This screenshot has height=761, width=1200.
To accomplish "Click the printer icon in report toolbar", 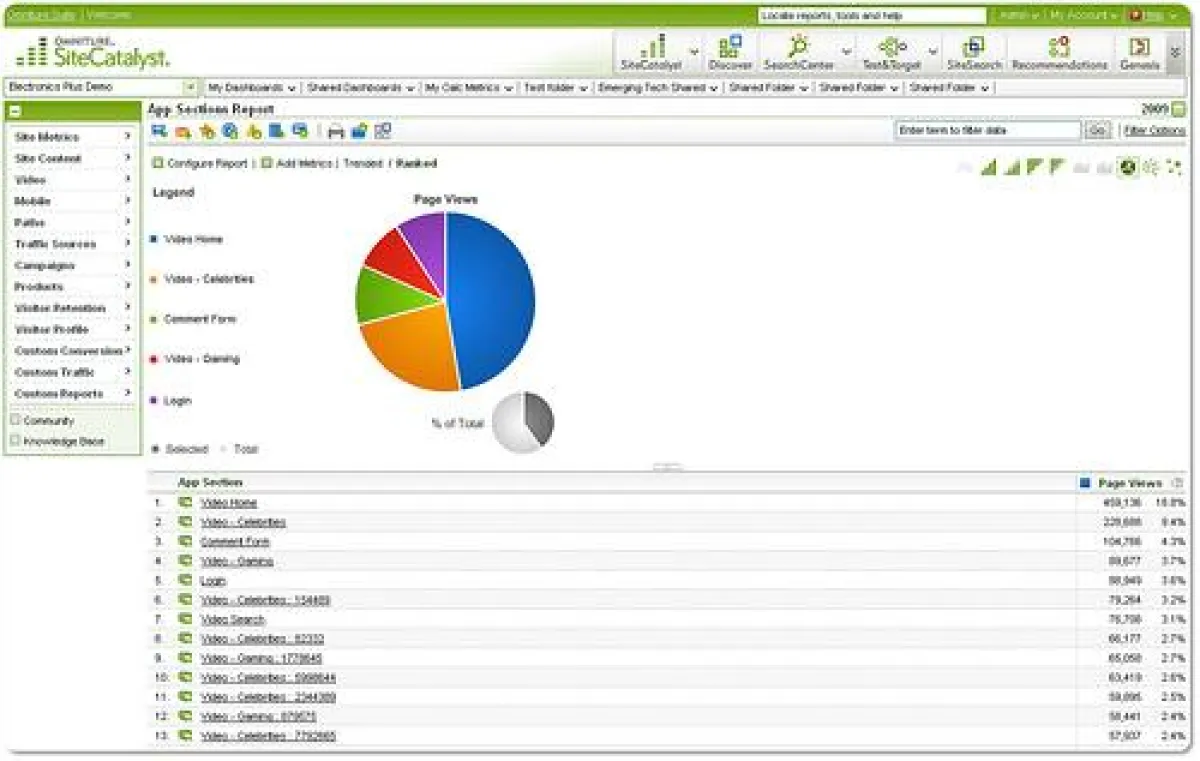I will tap(336, 131).
